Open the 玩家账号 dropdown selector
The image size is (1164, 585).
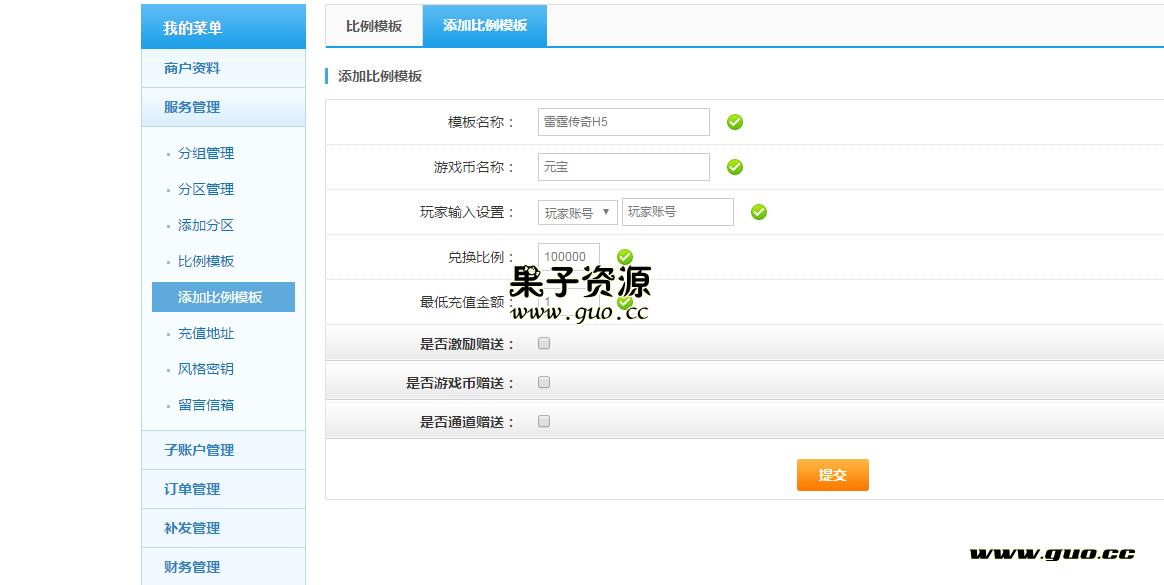[579, 212]
